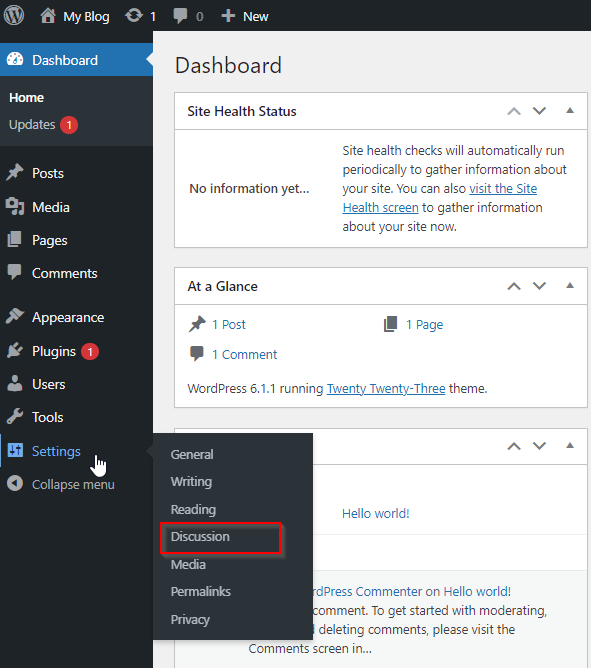Toggle the At a Glance panel triangle
Image resolution: width=591 pixels, height=668 pixels.
(x=570, y=286)
